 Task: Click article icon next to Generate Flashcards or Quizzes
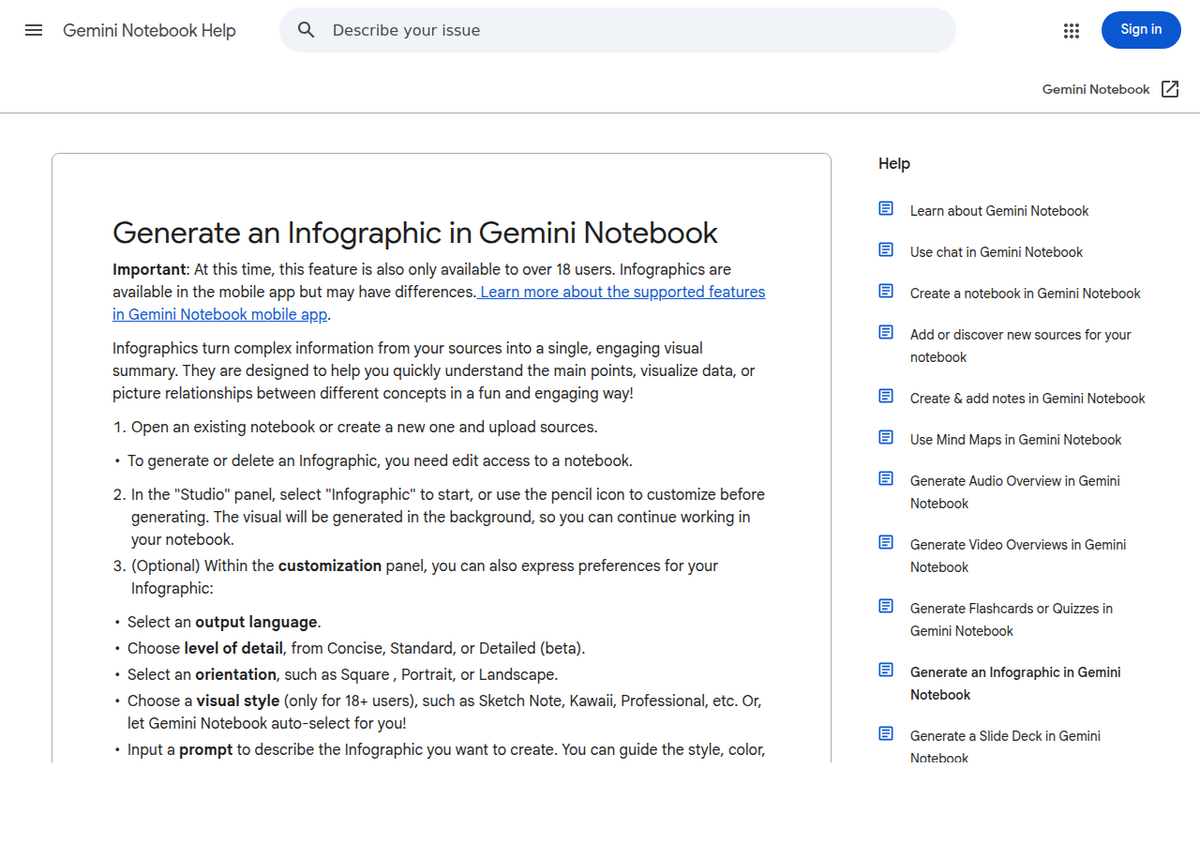886,606
